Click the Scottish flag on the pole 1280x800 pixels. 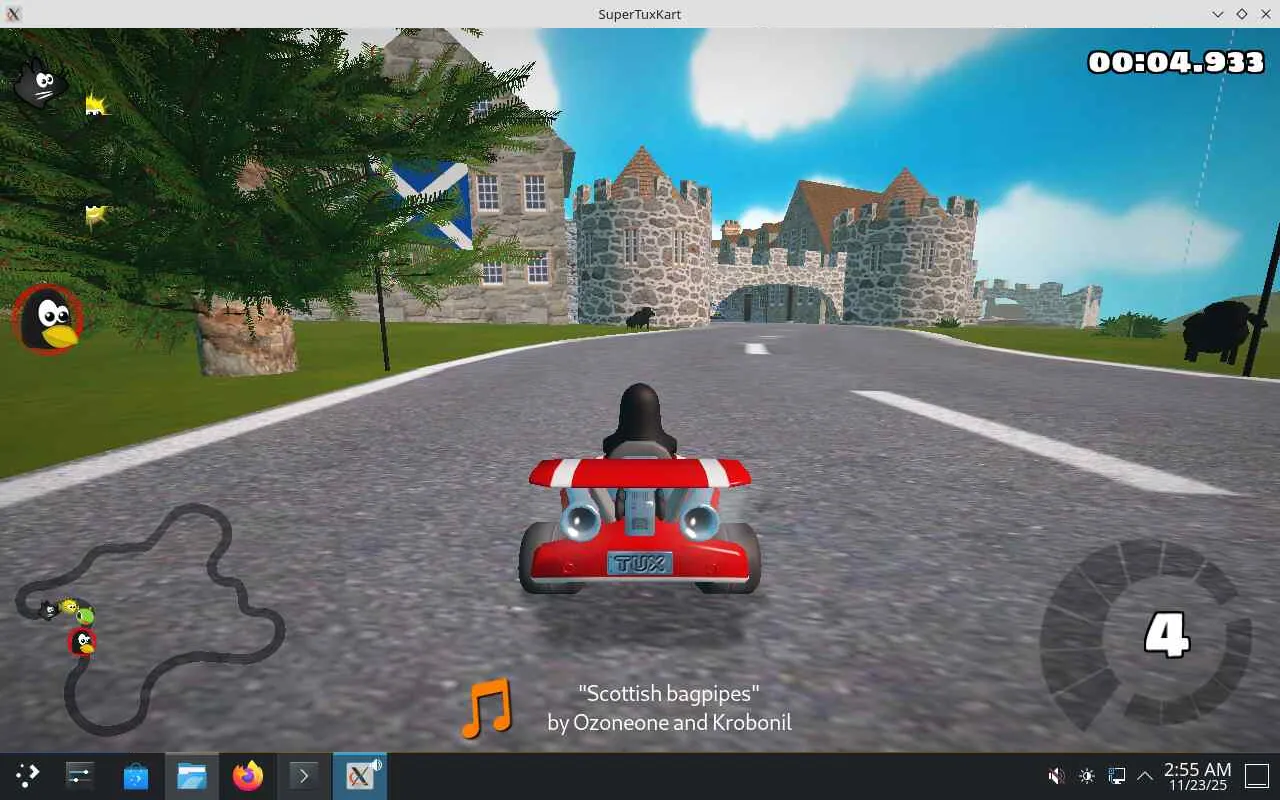[x=432, y=204]
